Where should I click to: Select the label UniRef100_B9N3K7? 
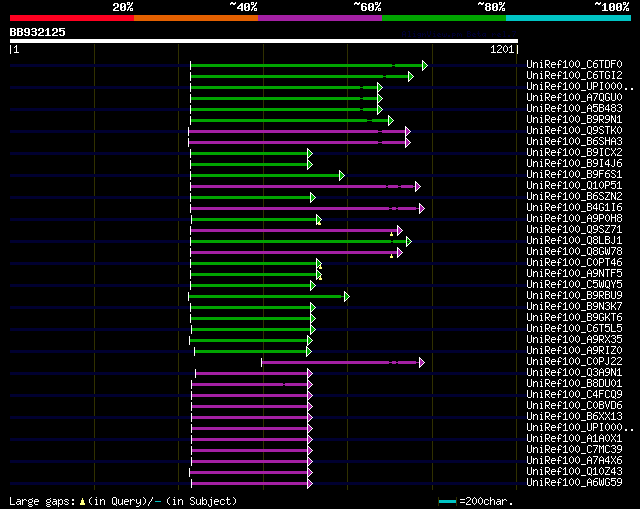(x=574, y=307)
